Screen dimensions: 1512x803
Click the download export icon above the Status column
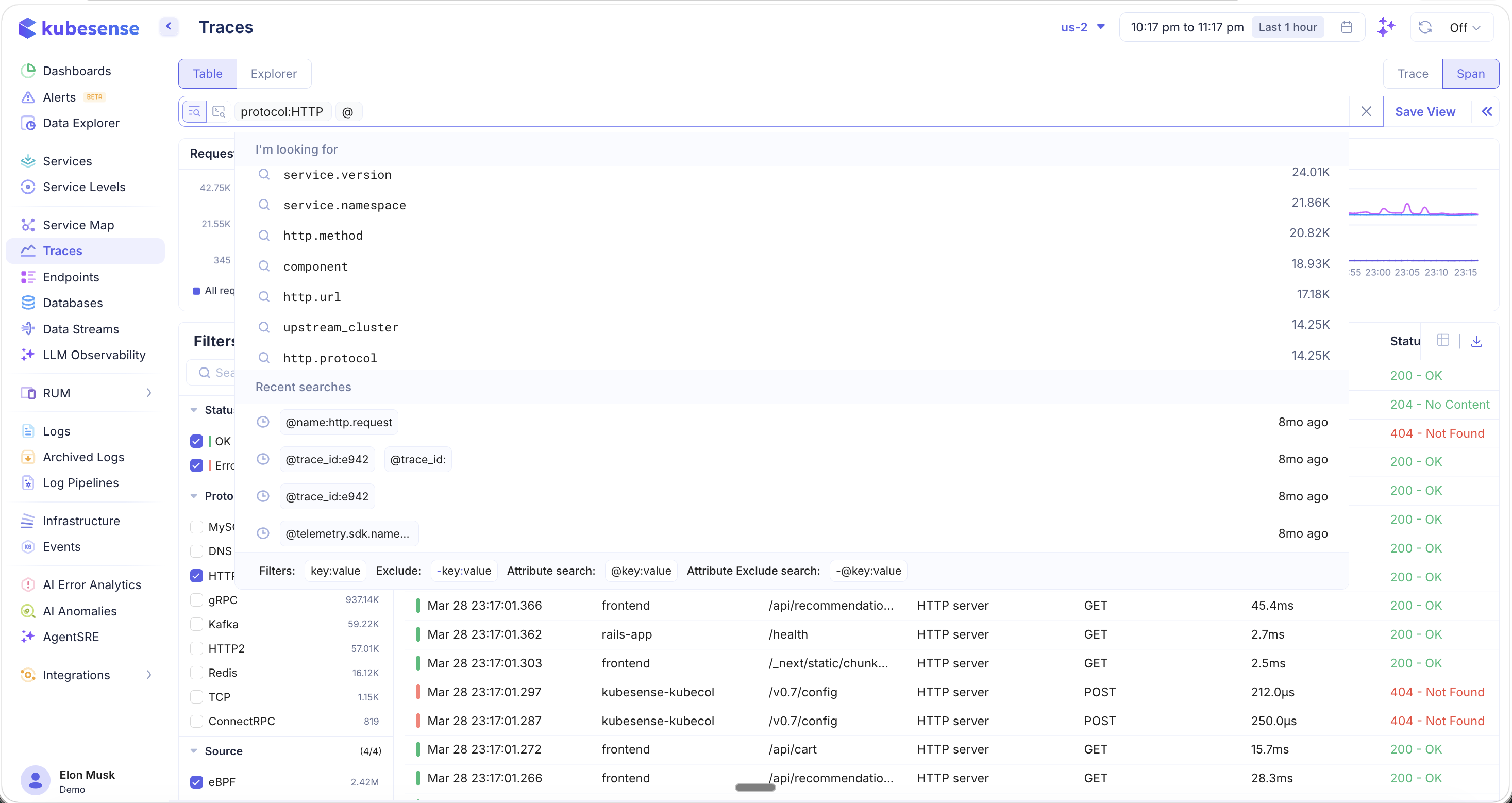[x=1478, y=341]
